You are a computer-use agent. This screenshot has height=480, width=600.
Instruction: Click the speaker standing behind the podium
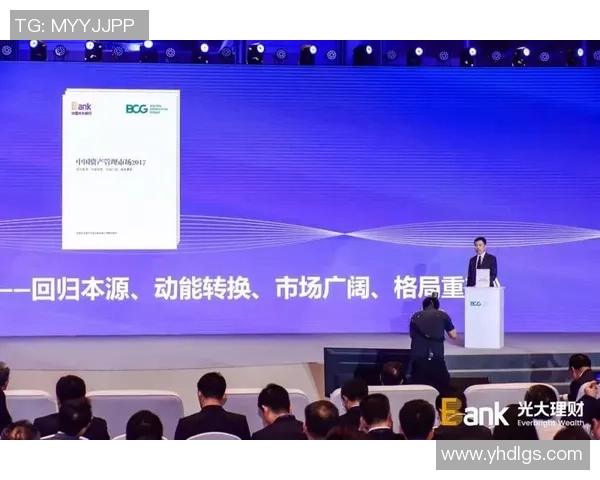click(482, 258)
